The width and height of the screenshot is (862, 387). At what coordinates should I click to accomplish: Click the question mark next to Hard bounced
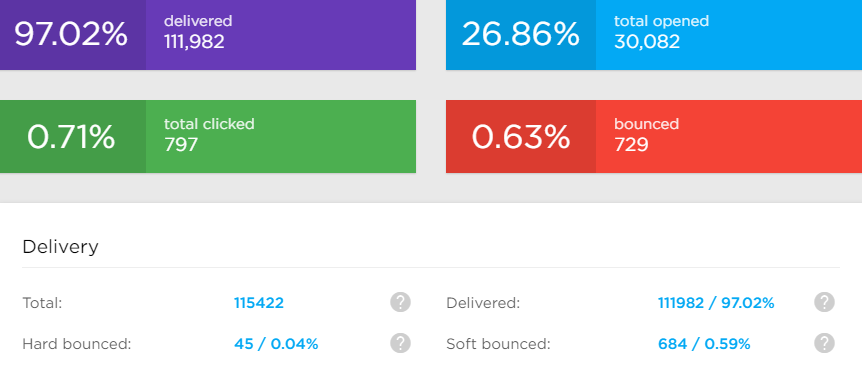pos(400,343)
